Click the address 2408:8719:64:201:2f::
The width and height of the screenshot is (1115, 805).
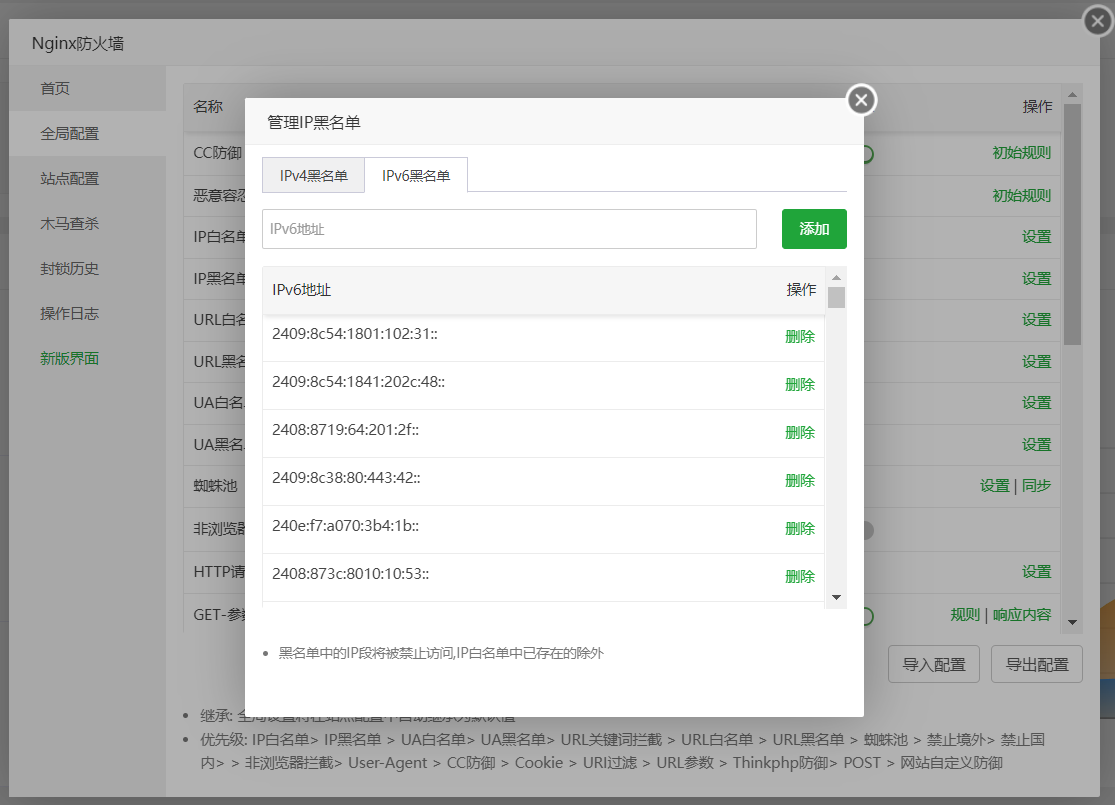pyautogui.click(x=346, y=430)
